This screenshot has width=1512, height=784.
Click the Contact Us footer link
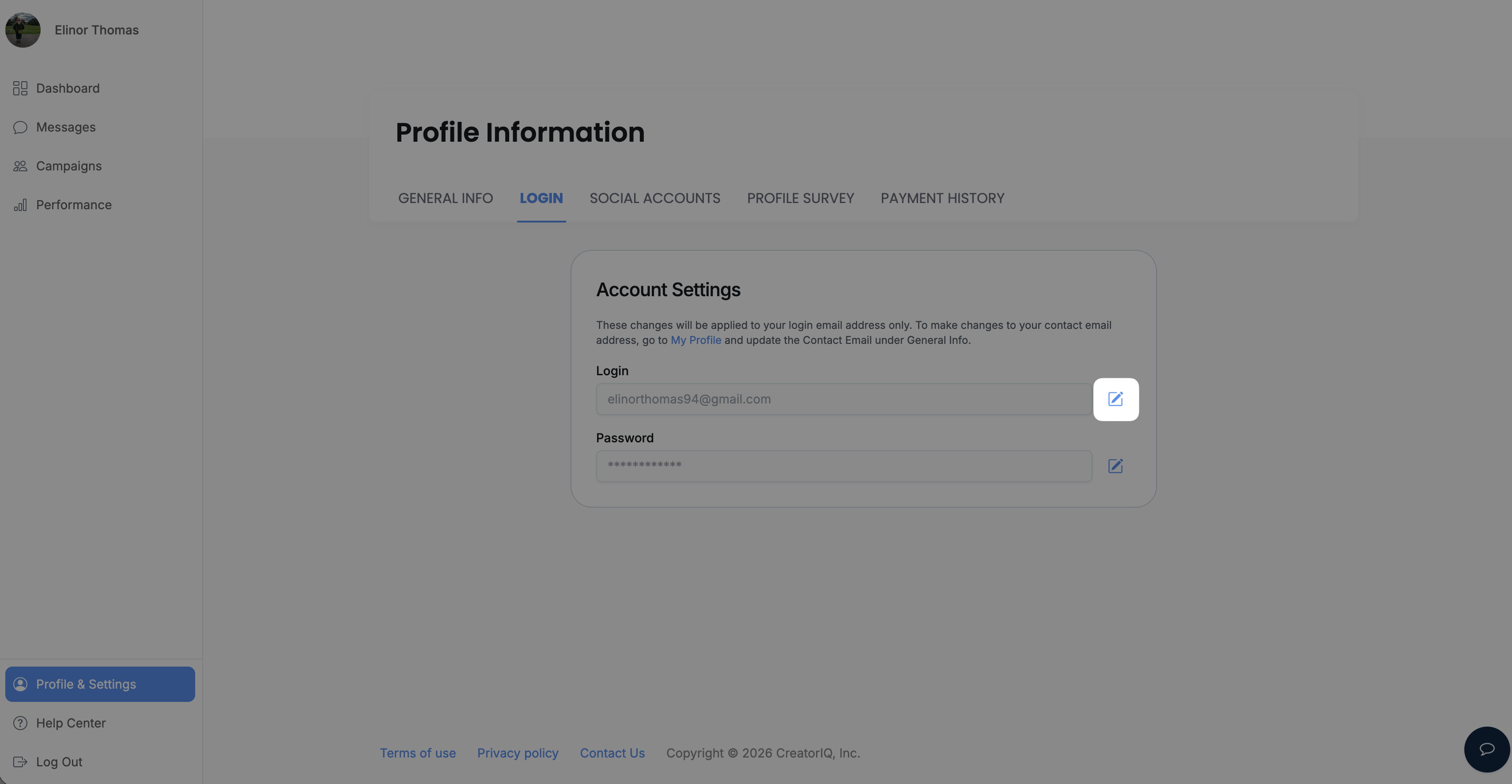pyautogui.click(x=612, y=753)
